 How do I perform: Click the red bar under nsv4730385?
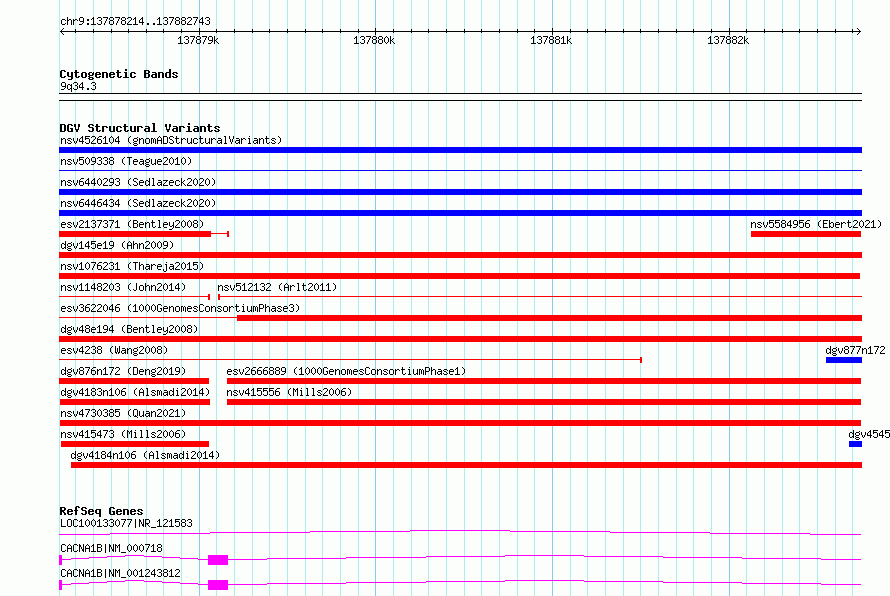tap(460, 423)
